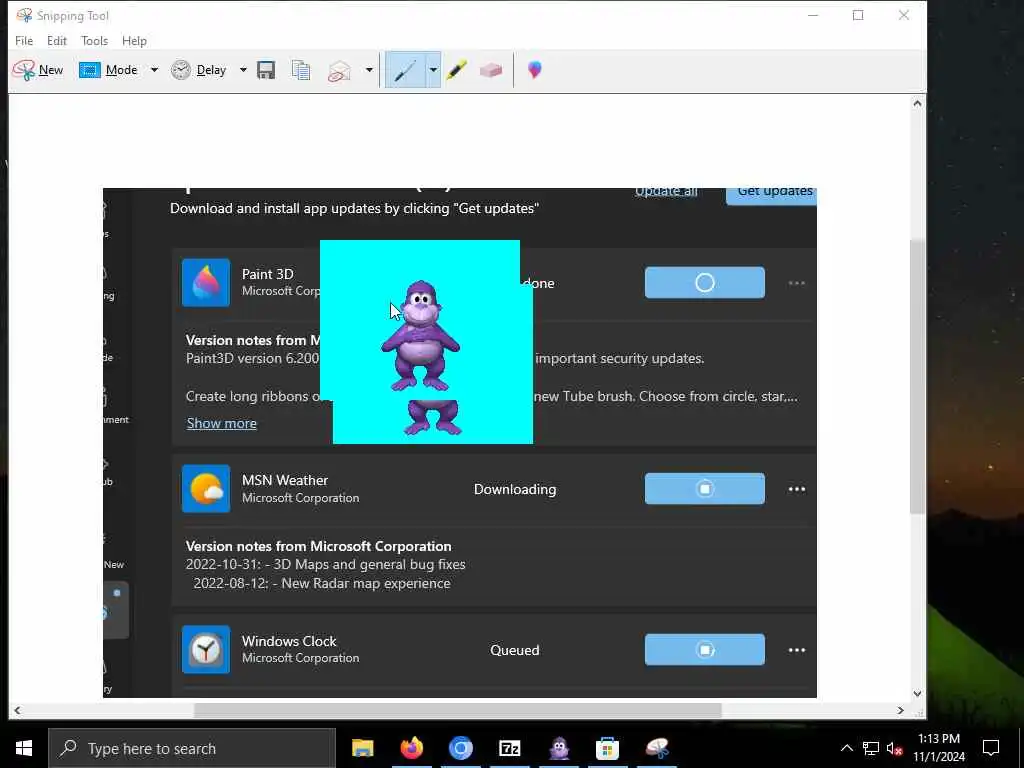Click the scroll left arrow
The width and height of the screenshot is (1024, 768).
coord(17,711)
